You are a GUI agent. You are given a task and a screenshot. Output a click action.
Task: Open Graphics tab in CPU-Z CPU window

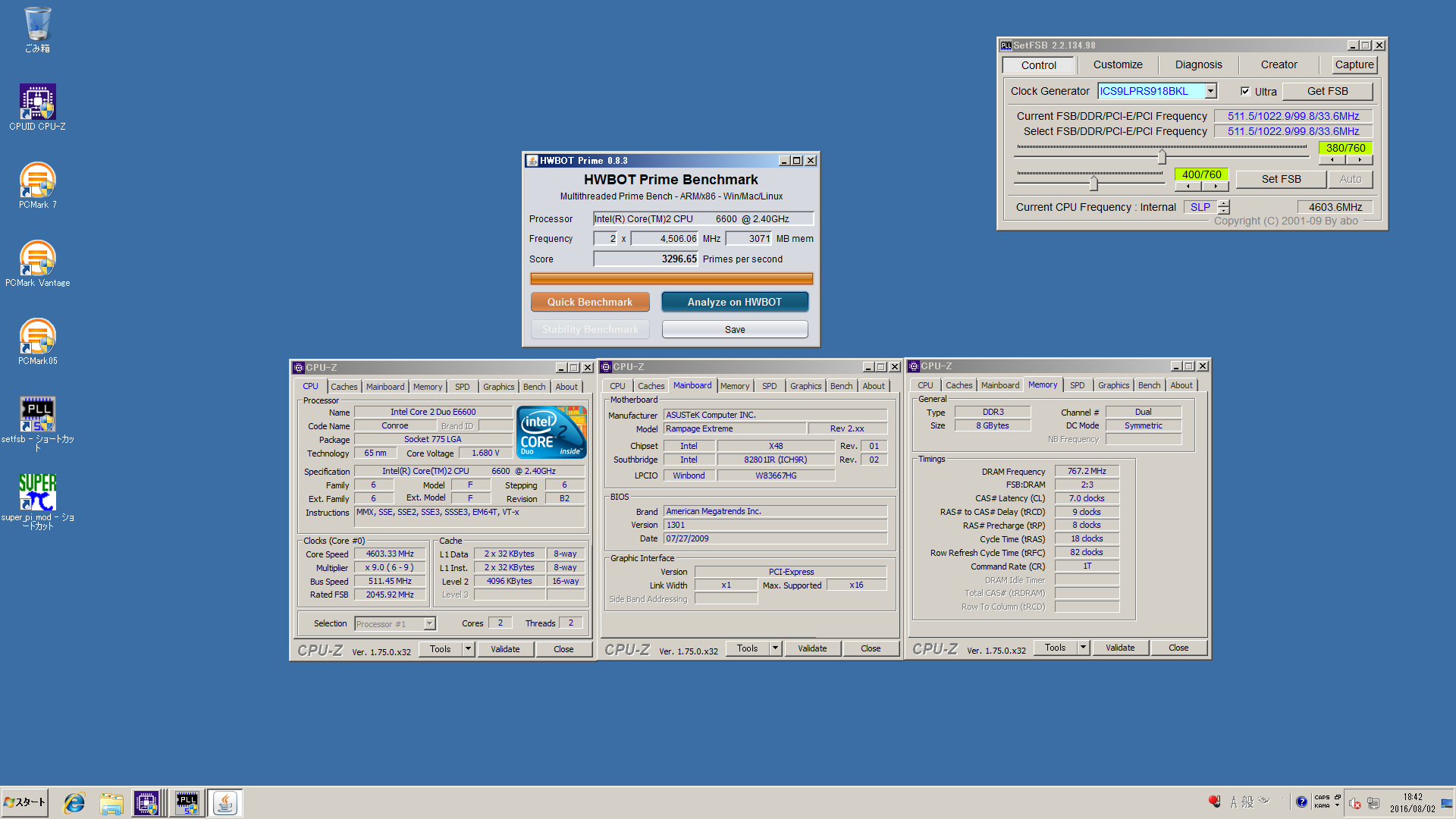coord(498,387)
